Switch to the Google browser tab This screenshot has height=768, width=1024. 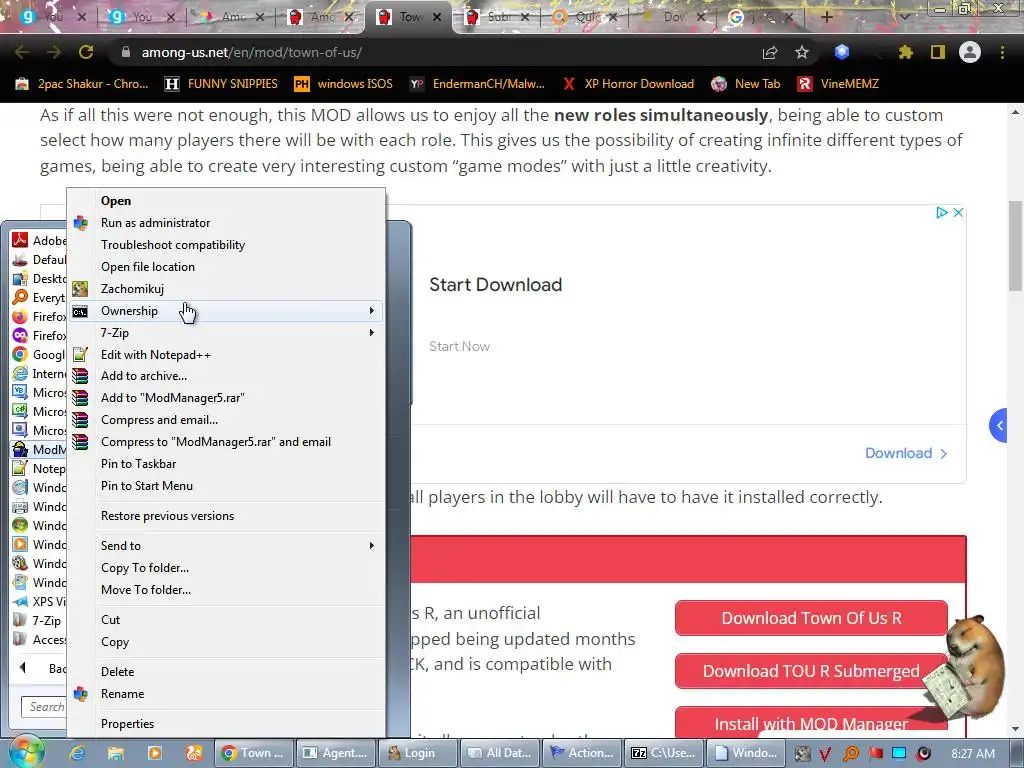click(x=761, y=17)
